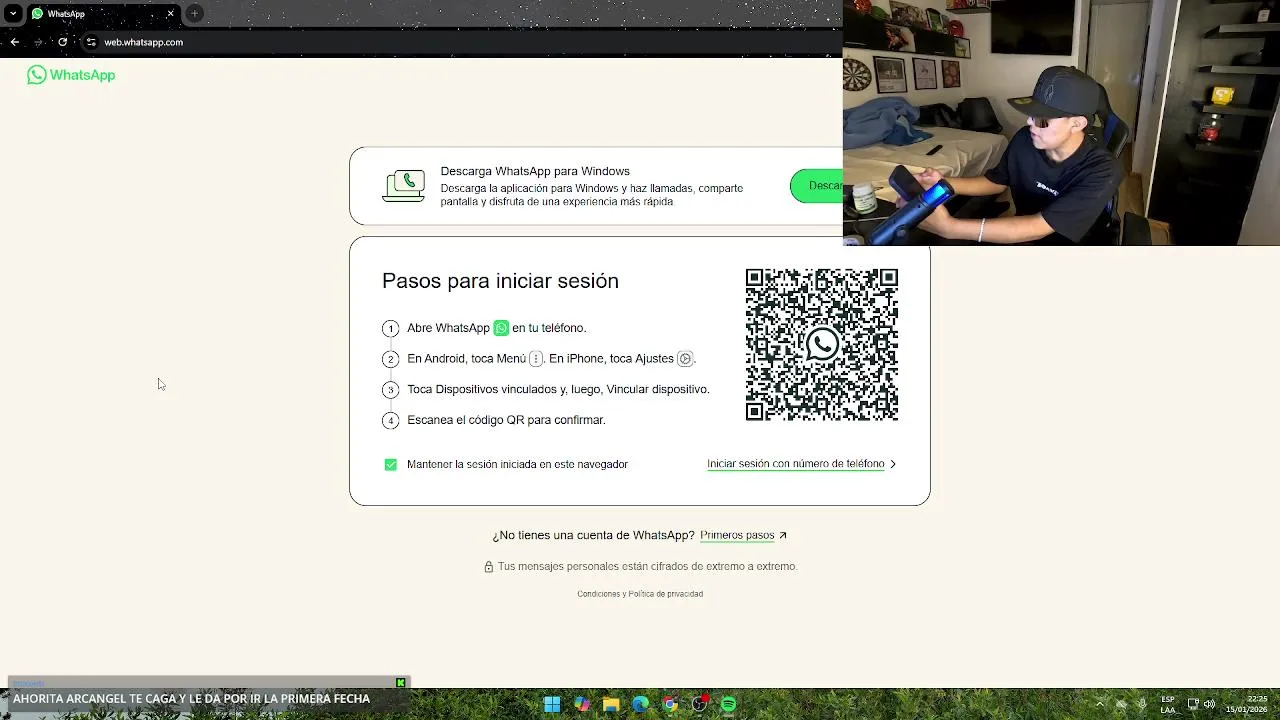Click the ESP LAA language indicator
The width and height of the screenshot is (1280, 720).
click(1168, 704)
